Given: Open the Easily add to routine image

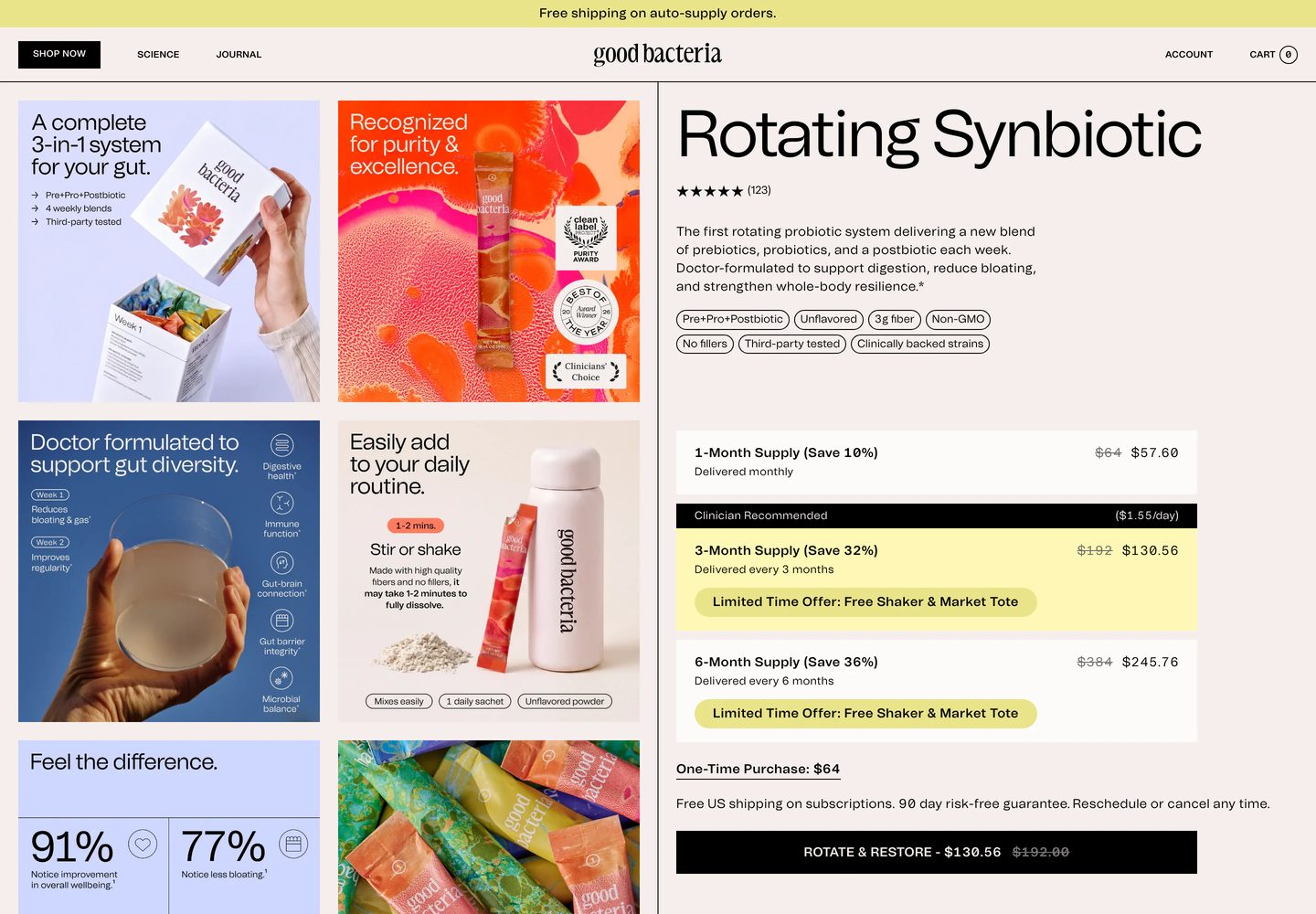Looking at the screenshot, I should tap(489, 571).
